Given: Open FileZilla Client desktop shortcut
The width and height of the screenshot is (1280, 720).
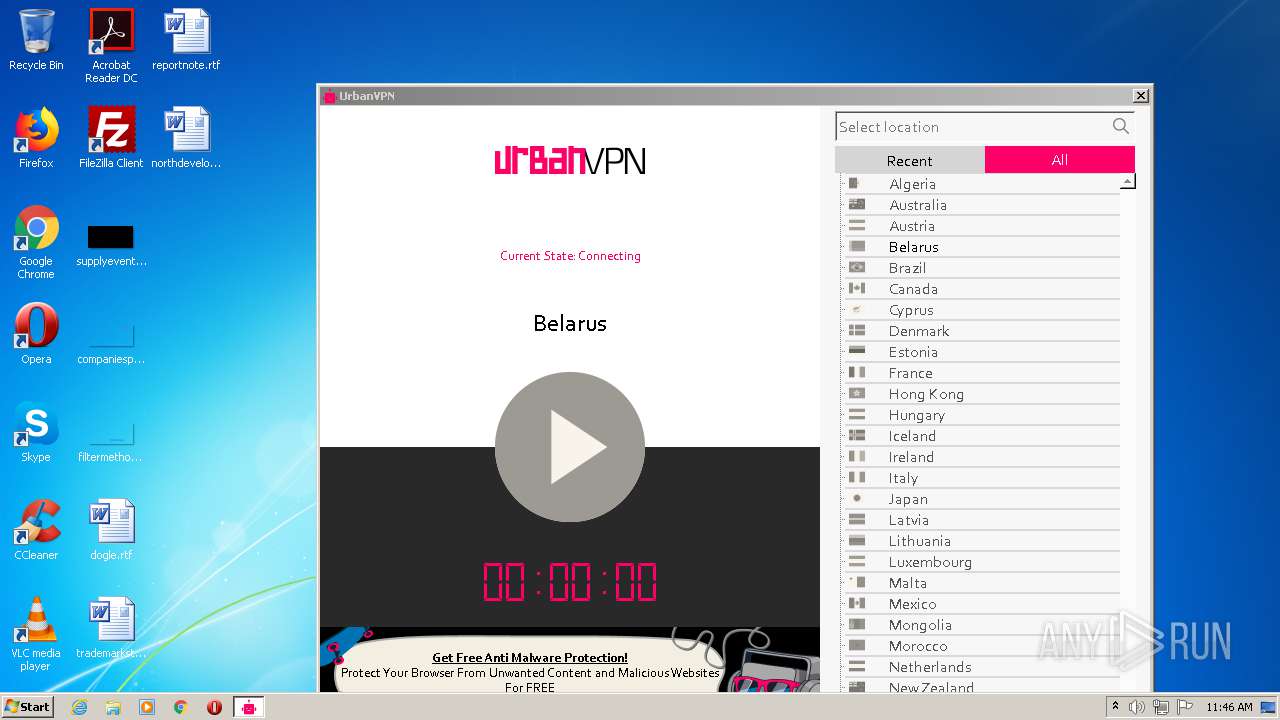Looking at the screenshot, I should 111,138.
